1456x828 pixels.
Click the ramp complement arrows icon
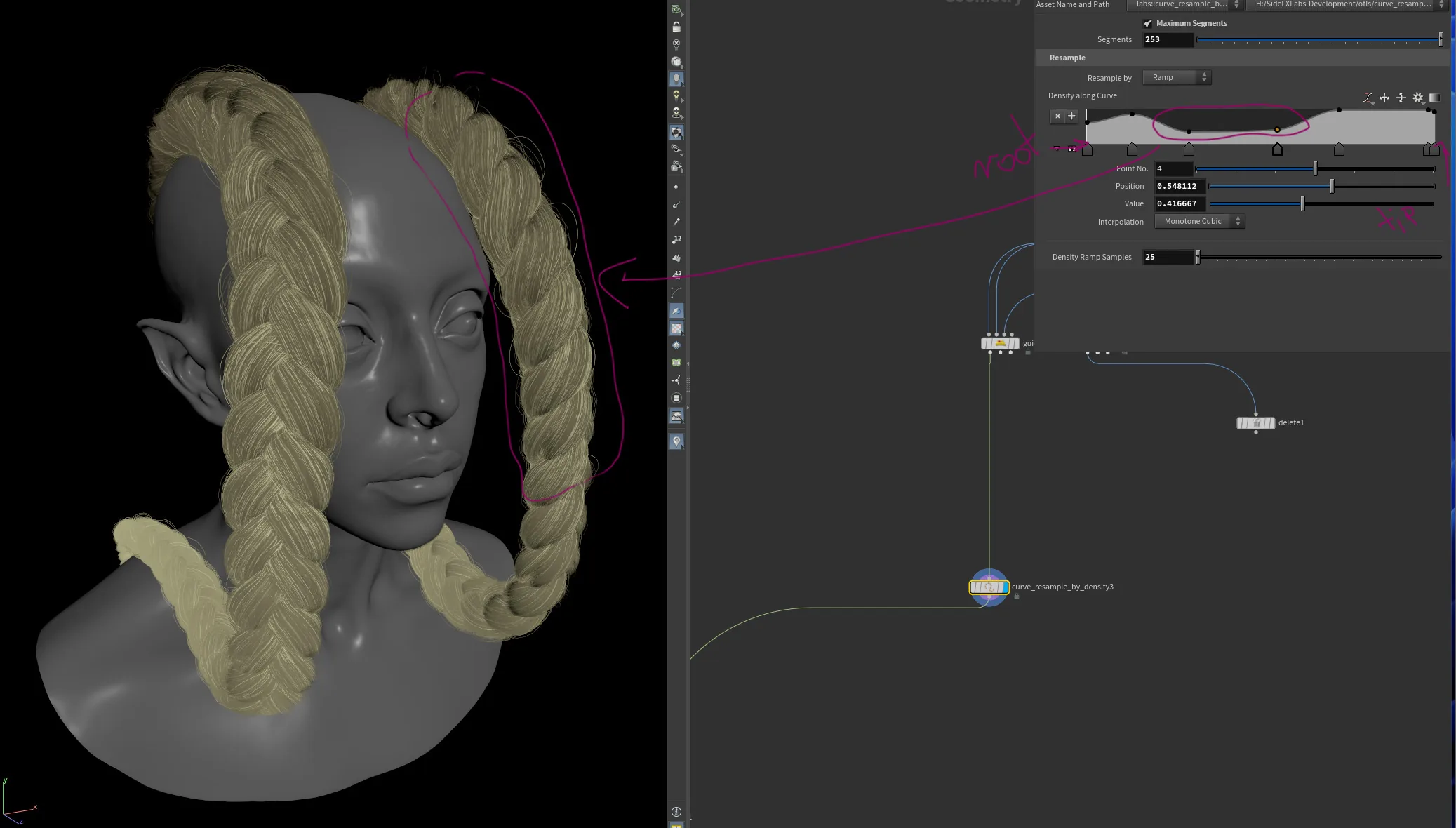point(1401,98)
